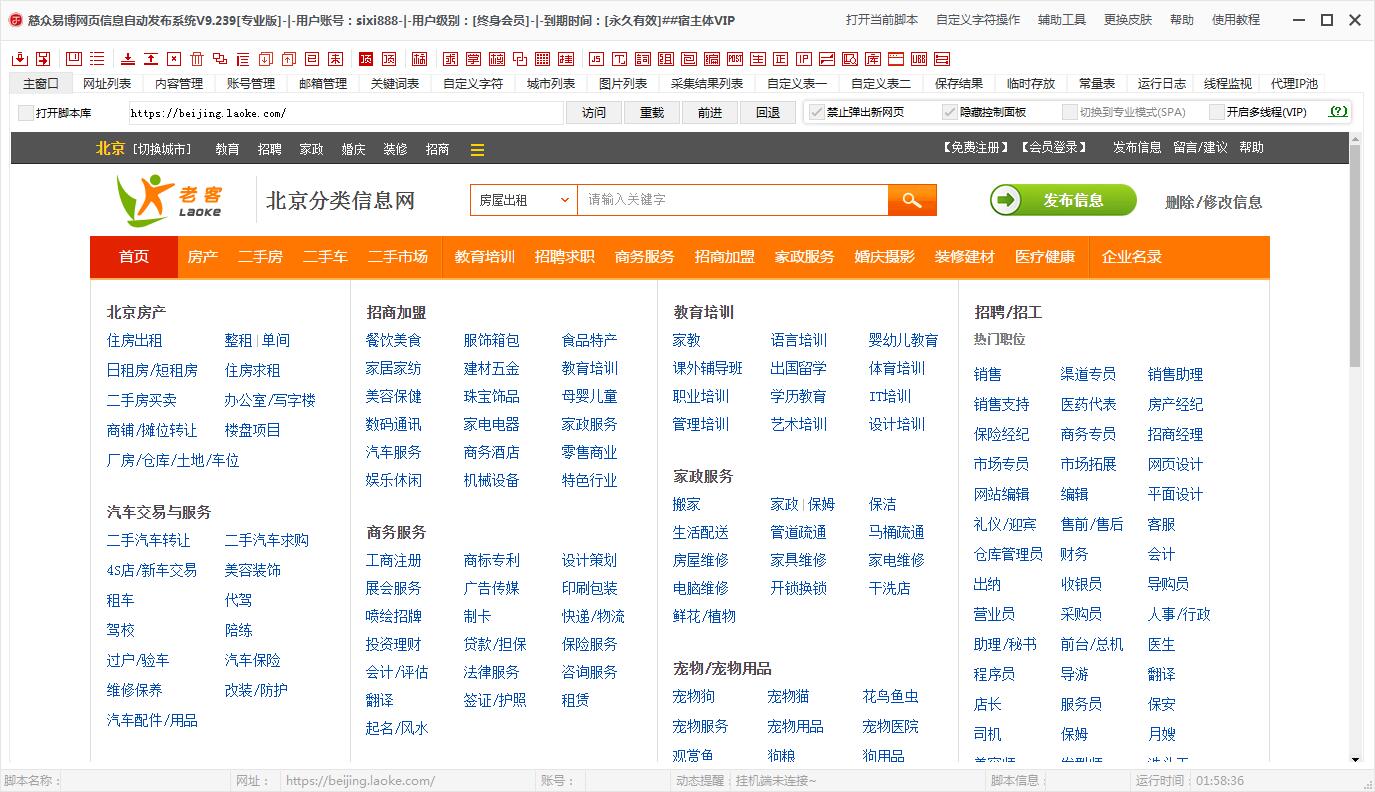Screen dimensions: 1375x792
Task: Click the 求 toolbar icon
Action: point(450,59)
